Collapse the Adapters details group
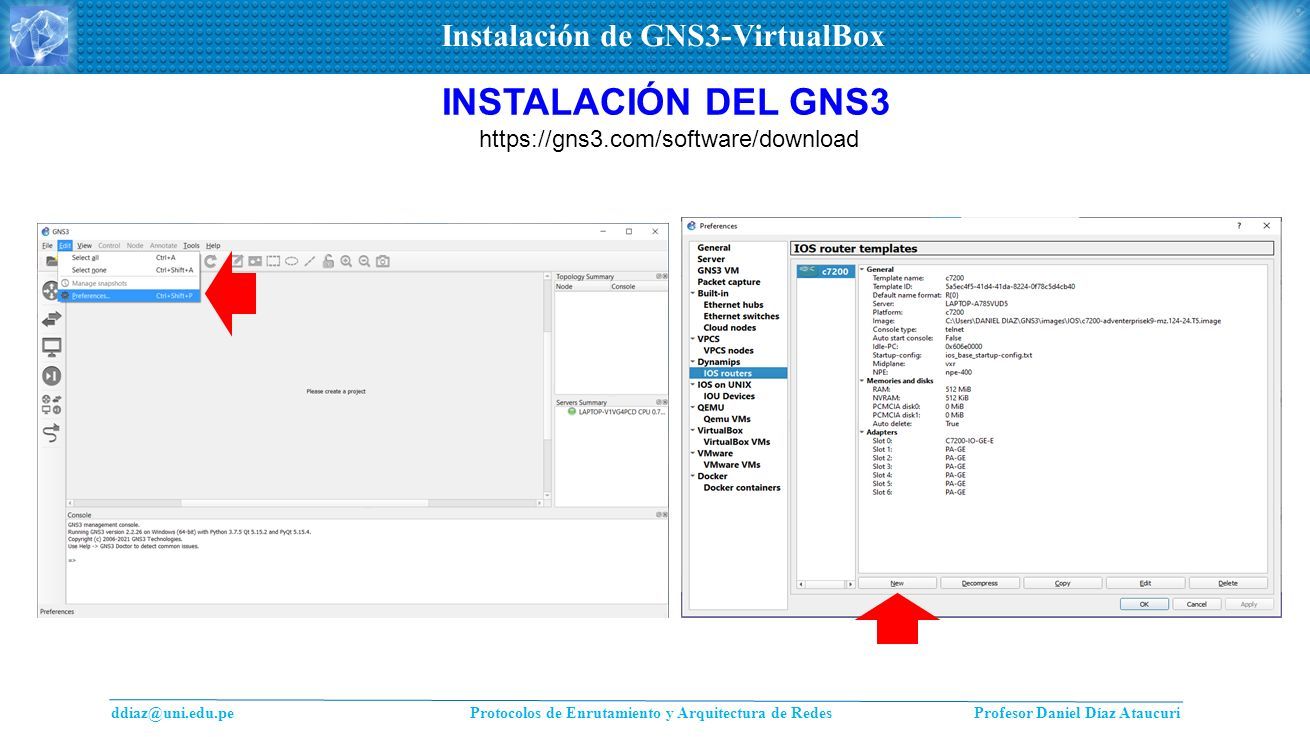The image size is (1310, 737). (862, 432)
